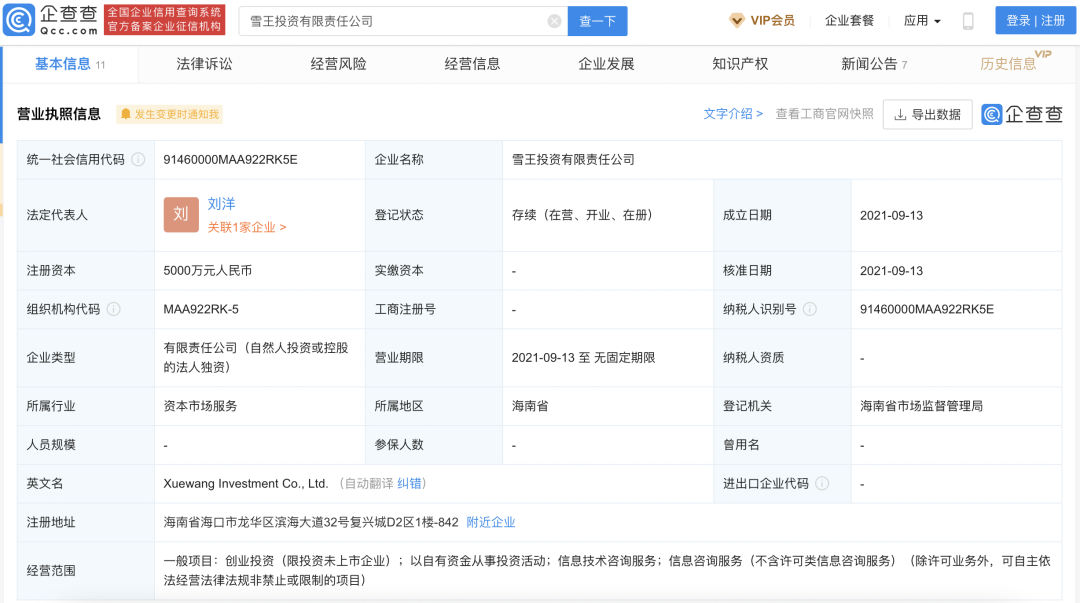Open 历史信息 VIP tab
The width and height of the screenshot is (1080, 603).
point(1014,62)
